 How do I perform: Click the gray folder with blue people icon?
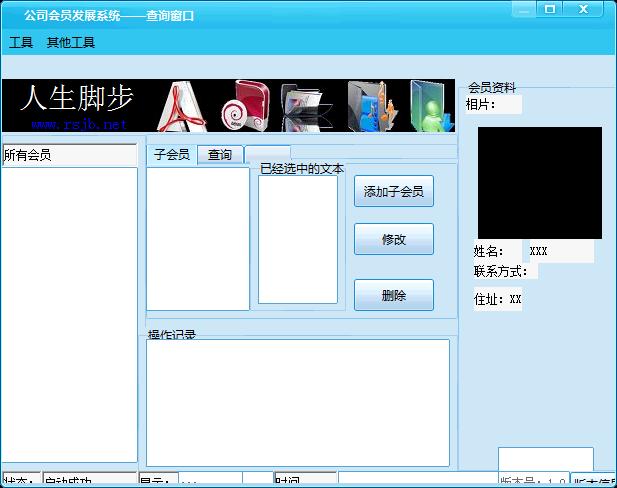[372, 105]
